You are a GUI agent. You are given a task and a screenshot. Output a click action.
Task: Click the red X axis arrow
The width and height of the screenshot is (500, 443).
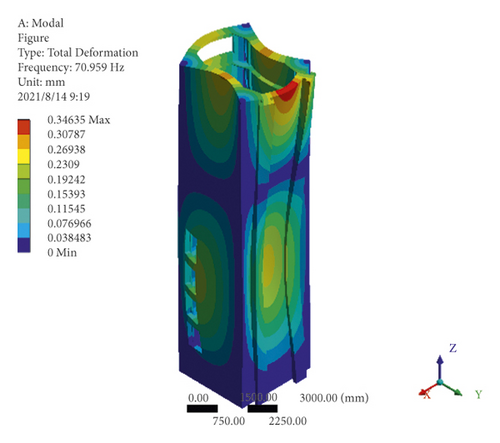428,389
